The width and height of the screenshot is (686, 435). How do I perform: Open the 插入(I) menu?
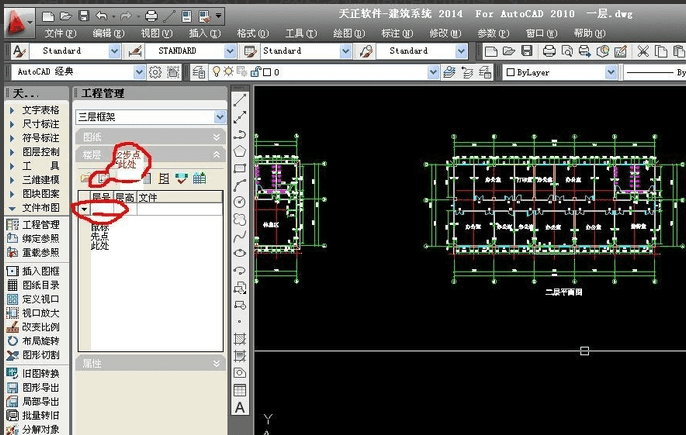click(x=205, y=33)
